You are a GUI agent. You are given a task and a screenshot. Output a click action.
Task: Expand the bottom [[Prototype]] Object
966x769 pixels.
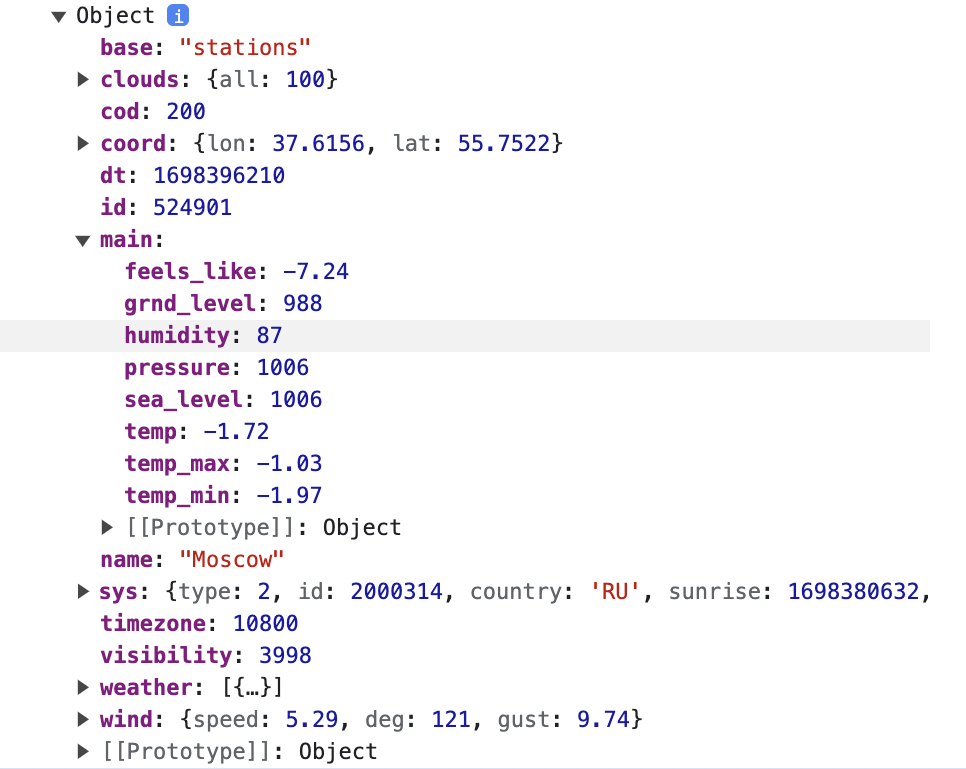(83, 751)
